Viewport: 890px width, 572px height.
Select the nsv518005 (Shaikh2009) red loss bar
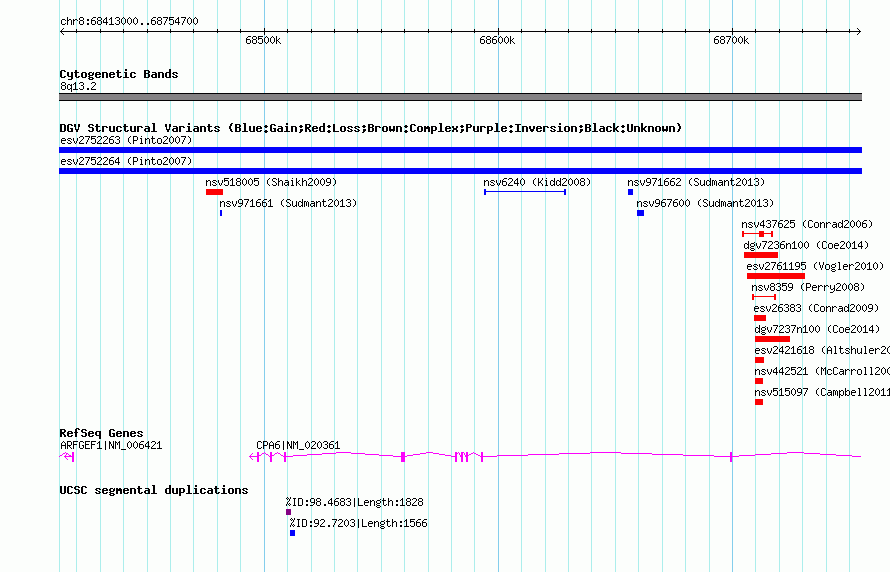click(214, 192)
